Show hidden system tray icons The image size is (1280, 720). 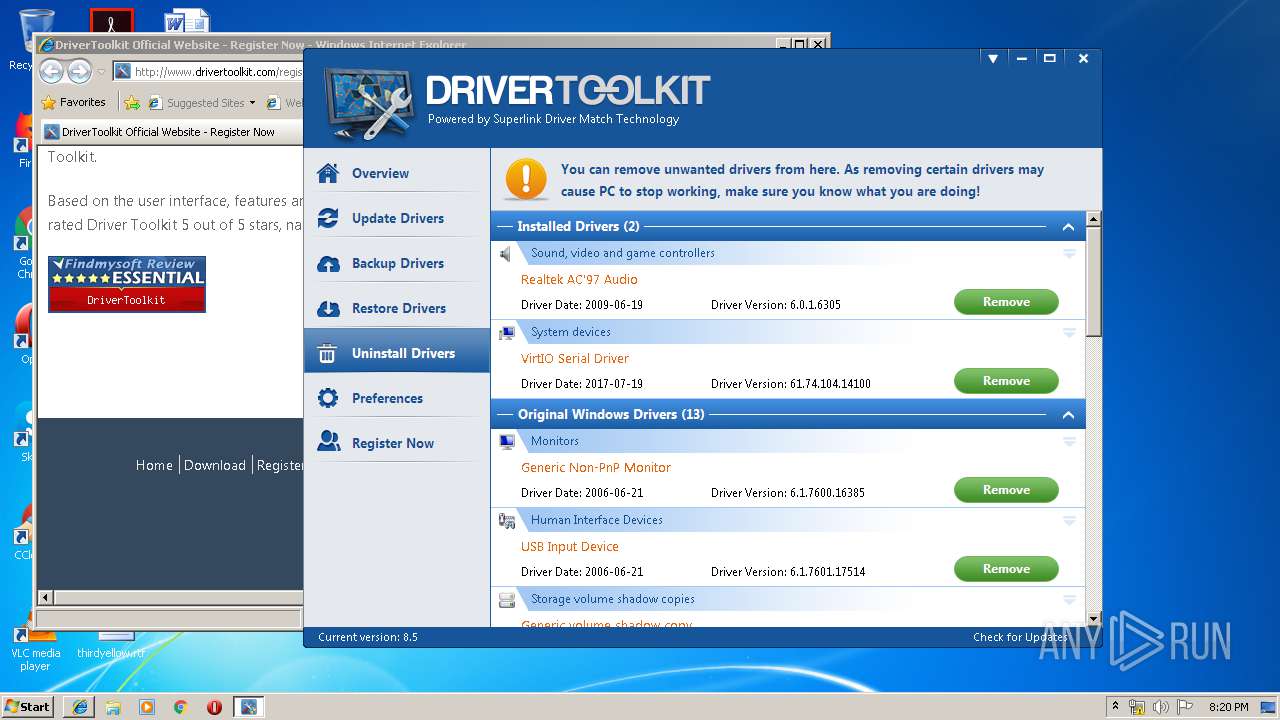[x=1114, y=707]
